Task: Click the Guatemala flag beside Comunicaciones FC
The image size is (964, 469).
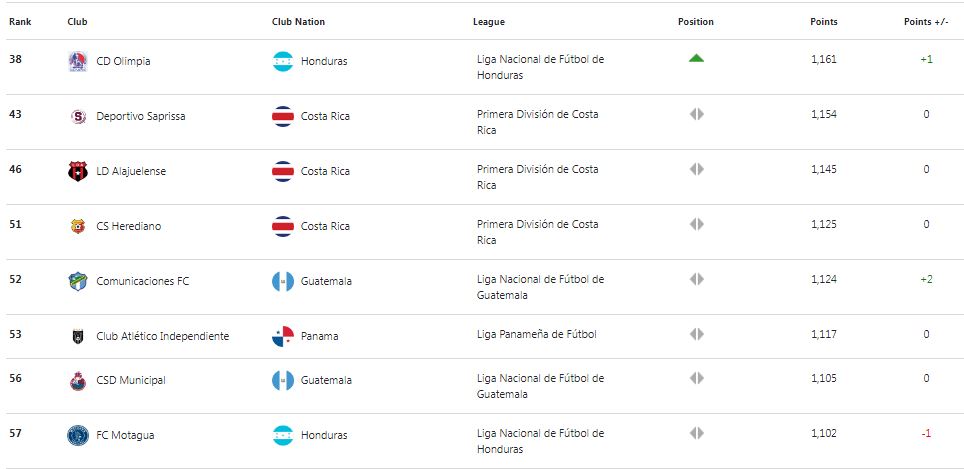Action: point(283,281)
